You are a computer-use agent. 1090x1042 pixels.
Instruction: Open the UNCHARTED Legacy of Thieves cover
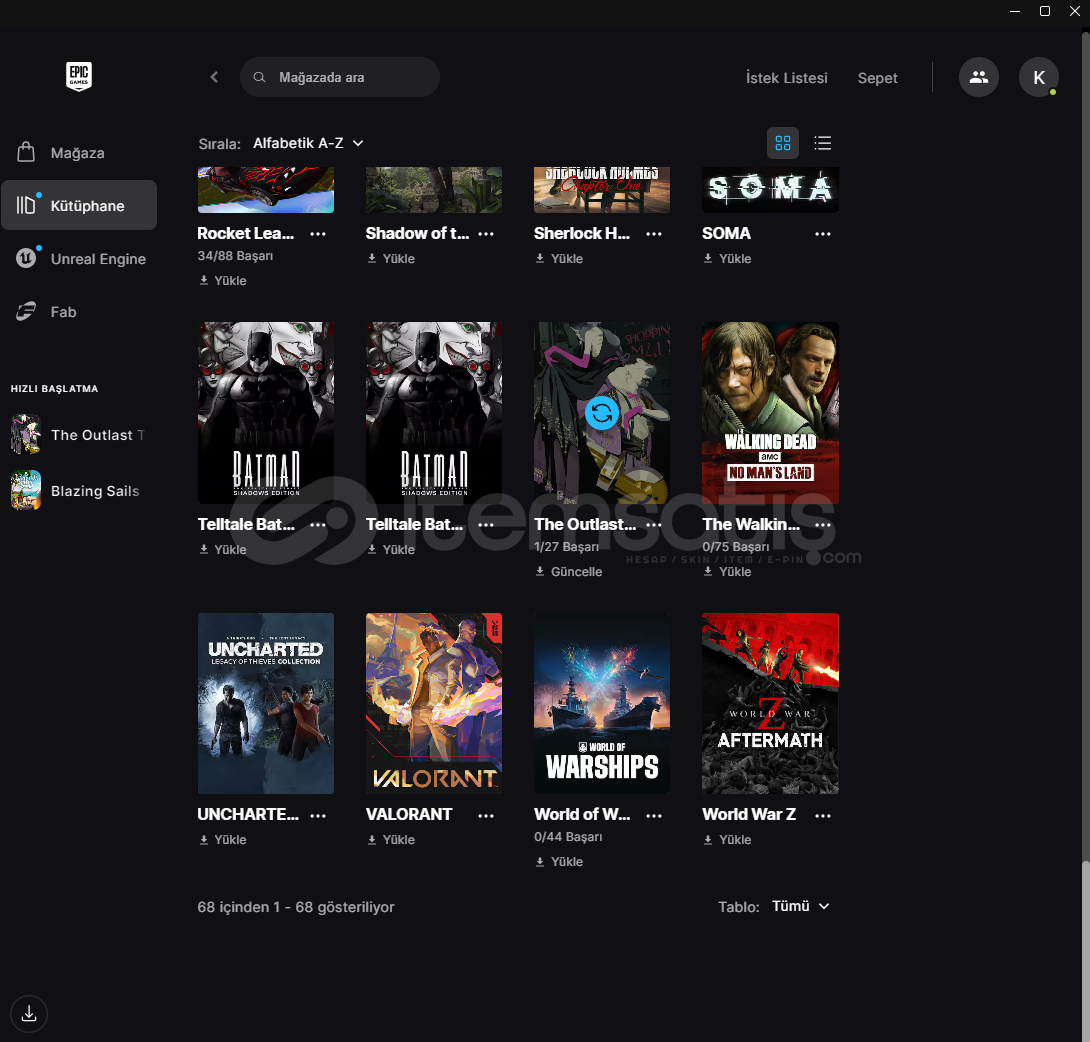pos(266,703)
